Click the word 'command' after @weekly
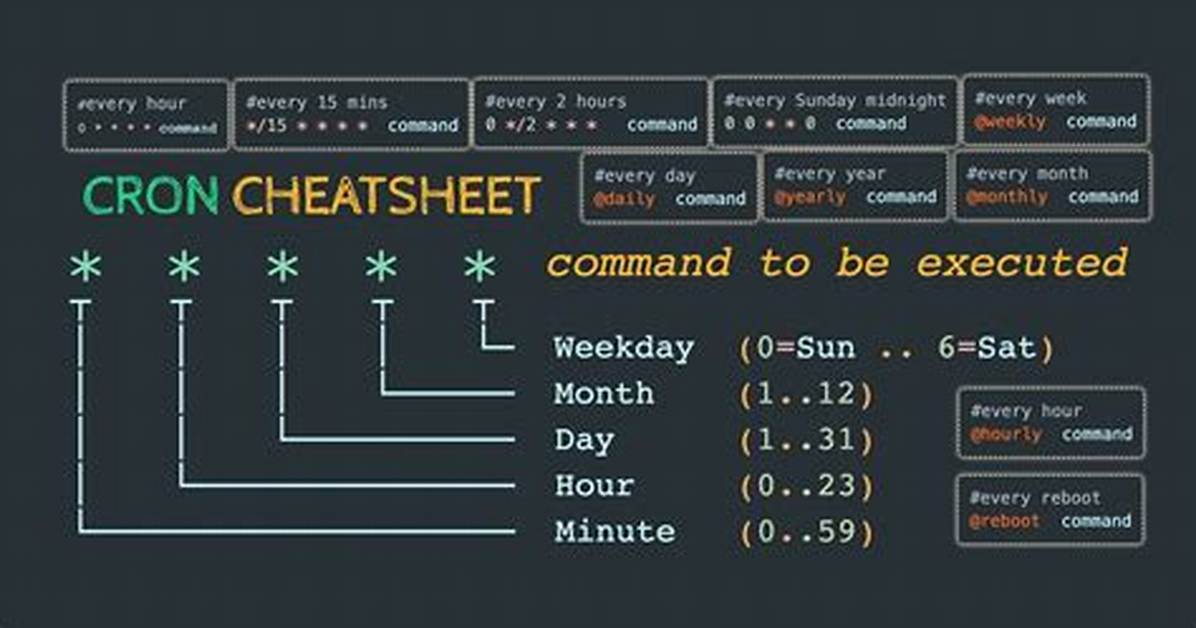This screenshot has width=1196, height=628. tap(1101, 121)
